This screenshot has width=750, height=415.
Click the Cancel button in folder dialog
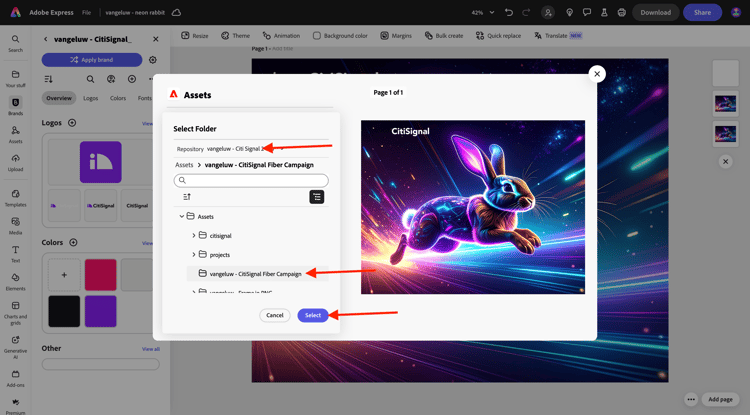click(275, 315)
